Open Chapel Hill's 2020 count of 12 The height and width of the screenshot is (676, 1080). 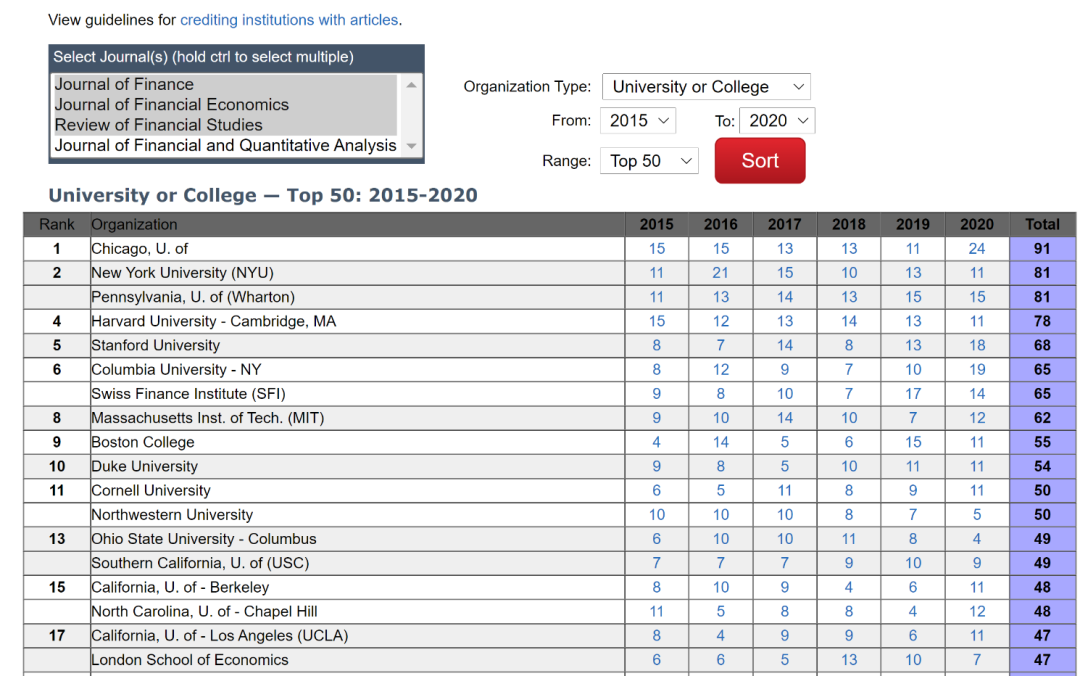(x=977, y=611)
